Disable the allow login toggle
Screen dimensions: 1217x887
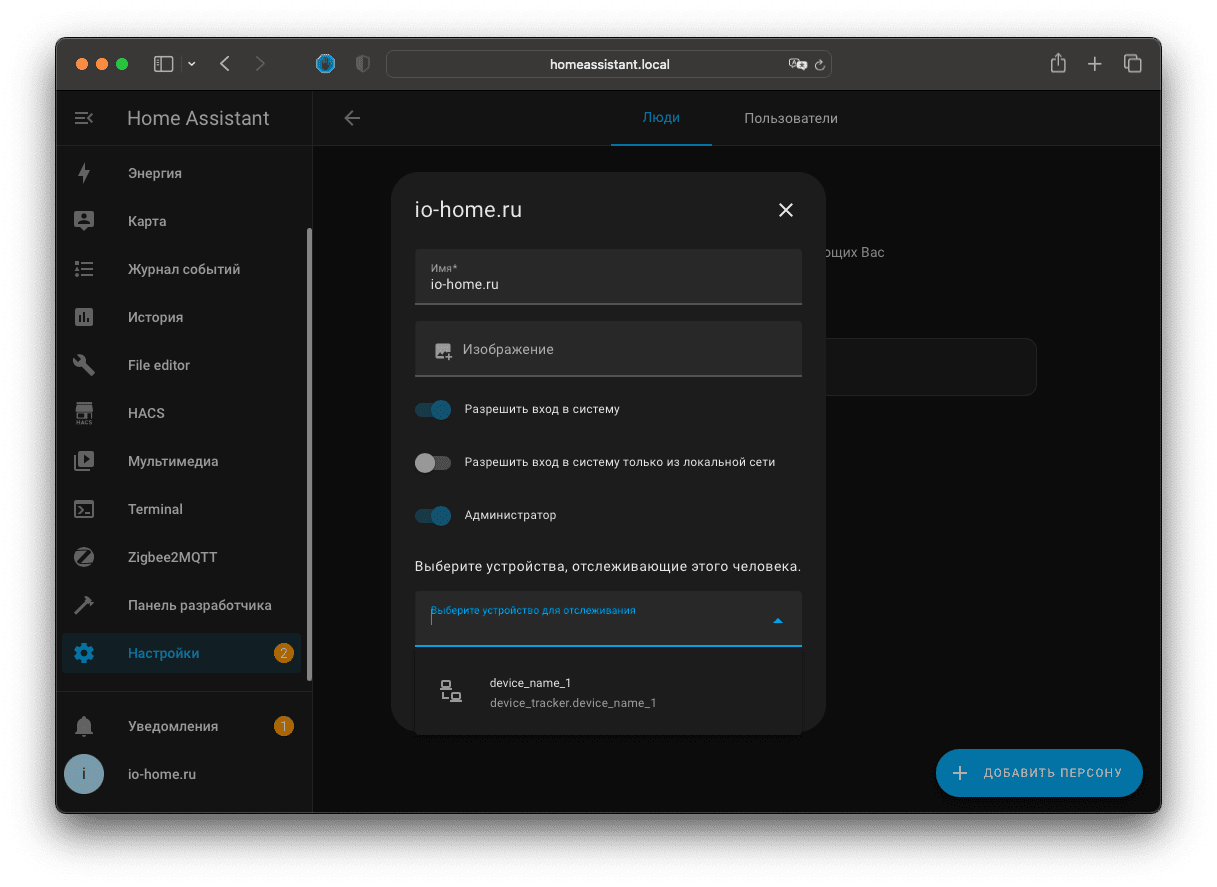click(x=433, y=410)
